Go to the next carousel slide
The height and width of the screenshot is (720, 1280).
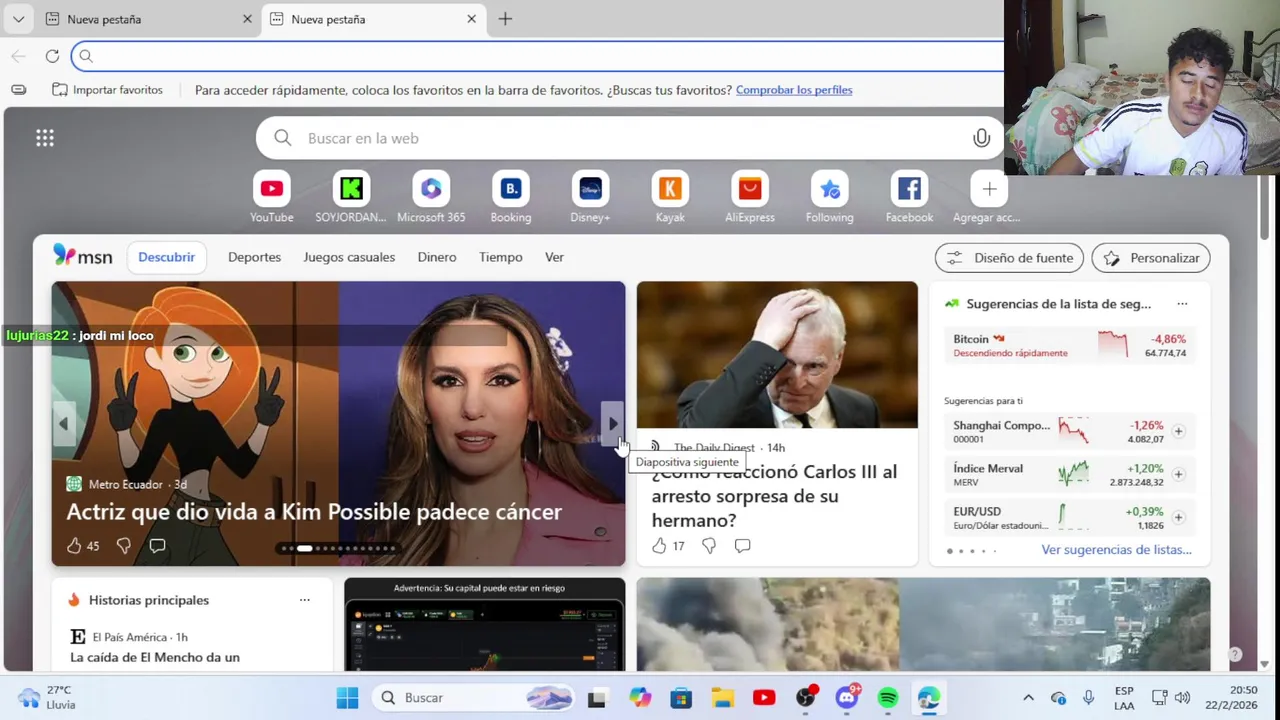click(x=612, y=424)
